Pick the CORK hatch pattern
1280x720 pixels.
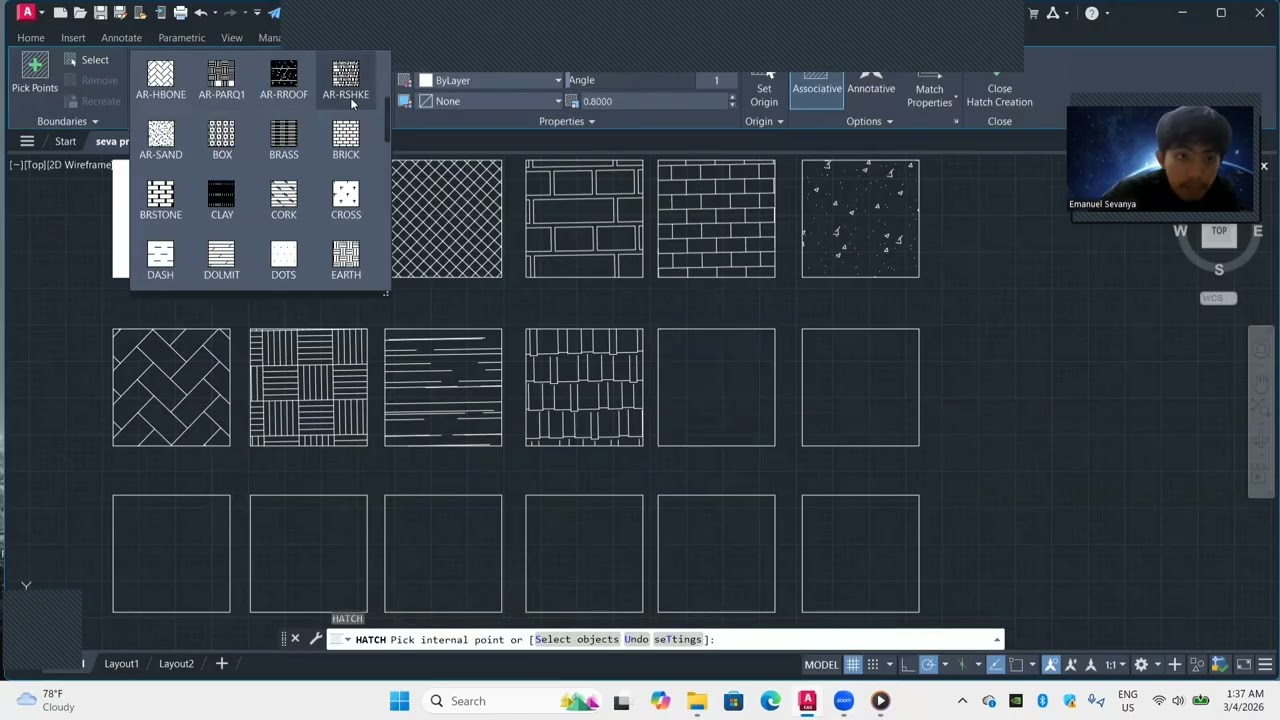pos(283,200)
